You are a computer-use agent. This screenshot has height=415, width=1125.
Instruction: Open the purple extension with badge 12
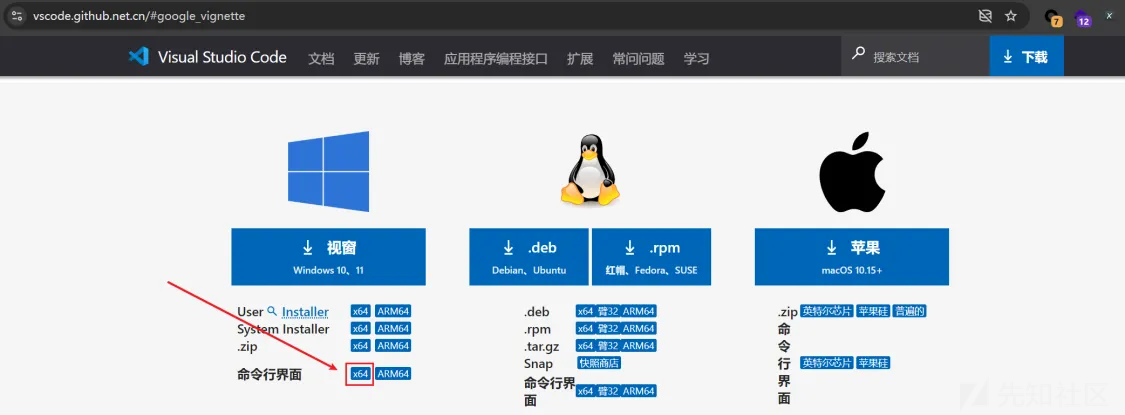click(x=1083, y=17)
